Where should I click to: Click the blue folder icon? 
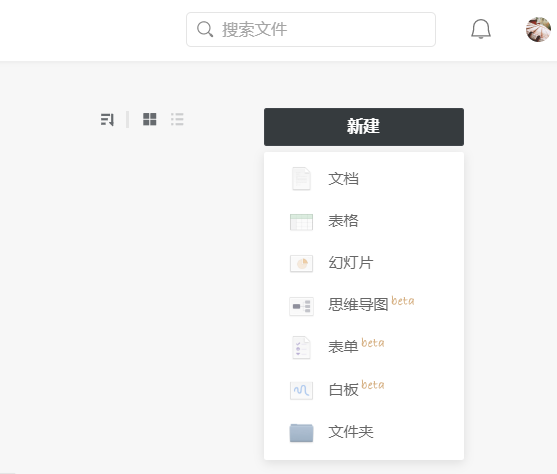[301, 433]
